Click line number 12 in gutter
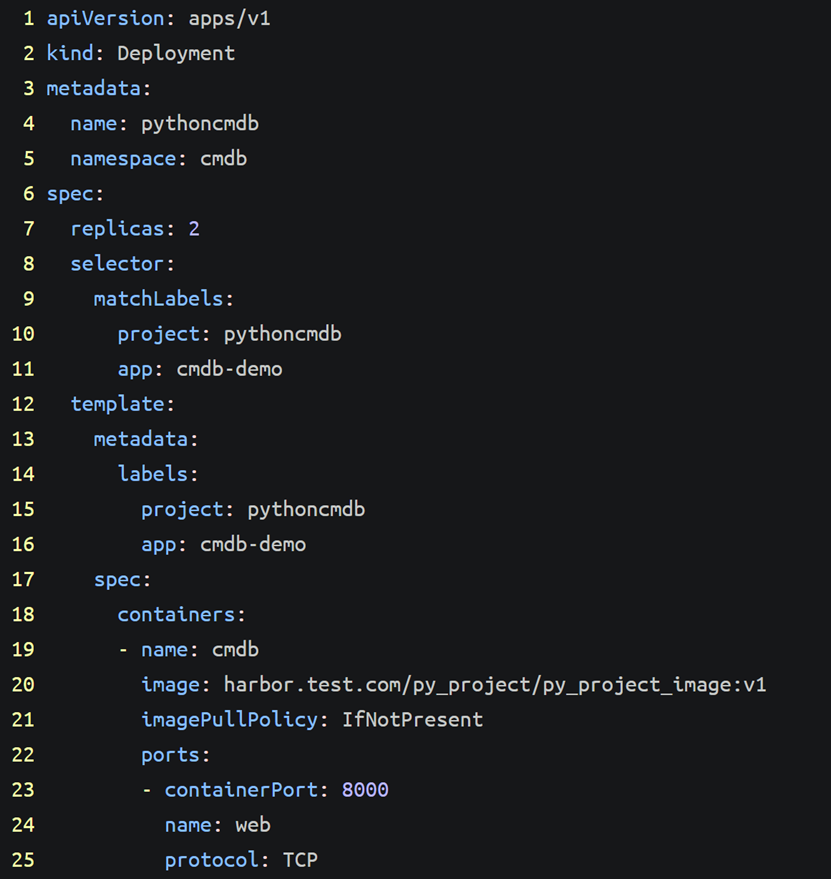The height and width of the screenshot is (879, 831). click(x=23, y=404)
